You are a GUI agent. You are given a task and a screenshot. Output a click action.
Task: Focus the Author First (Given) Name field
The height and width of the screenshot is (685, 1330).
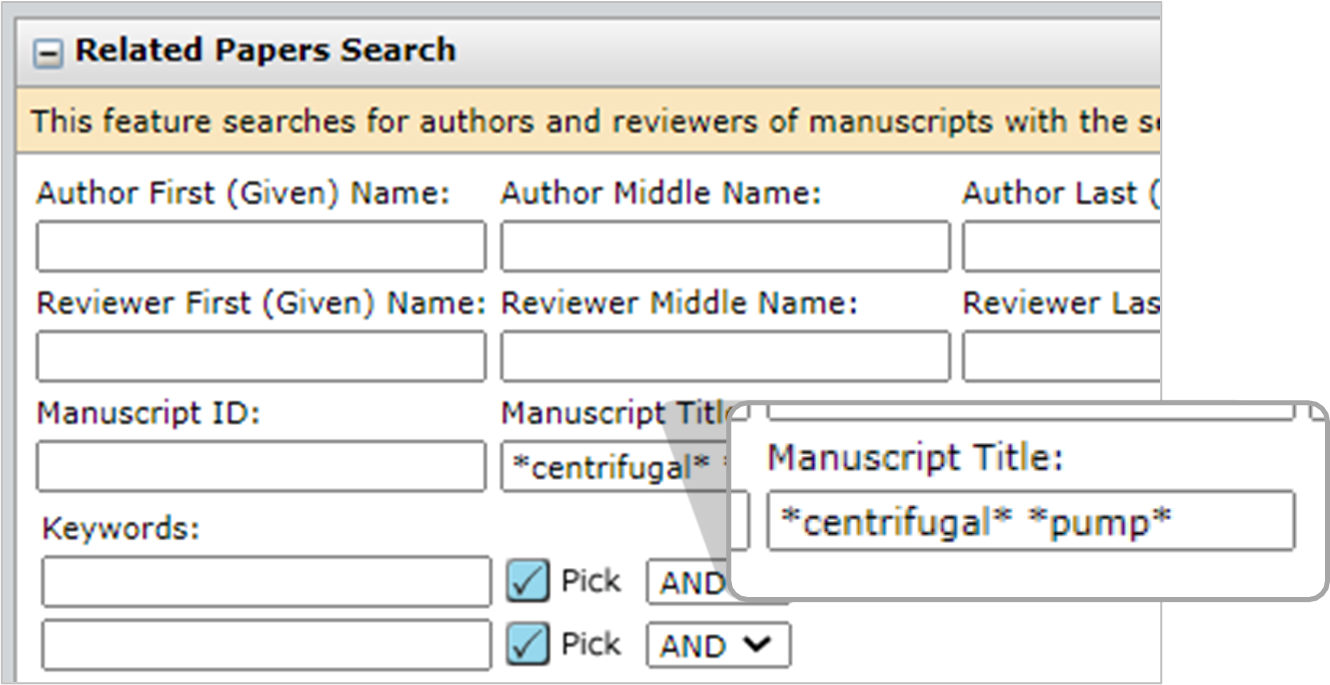point(261,247)
